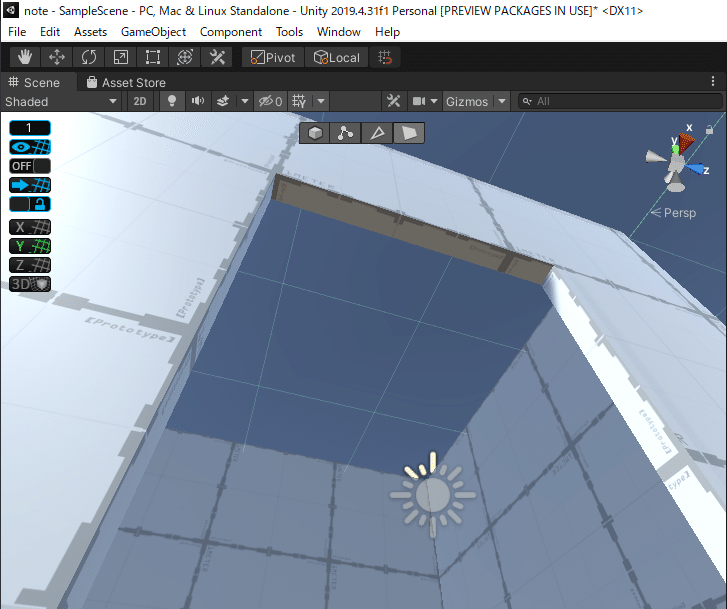The image size is (727, 609).
Task: Switch to the Asset Store tab
Action: [x=126, y=83]
